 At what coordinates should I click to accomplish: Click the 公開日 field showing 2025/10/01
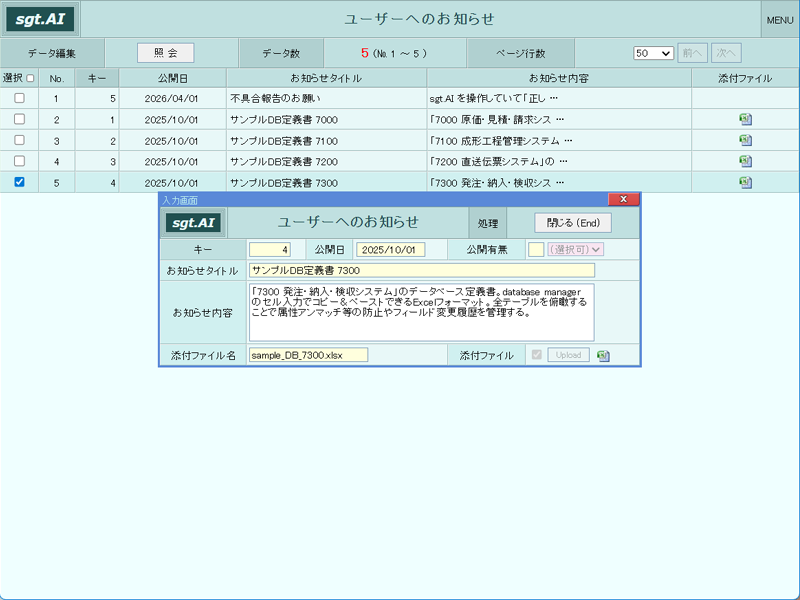click(x=391, y=249)
